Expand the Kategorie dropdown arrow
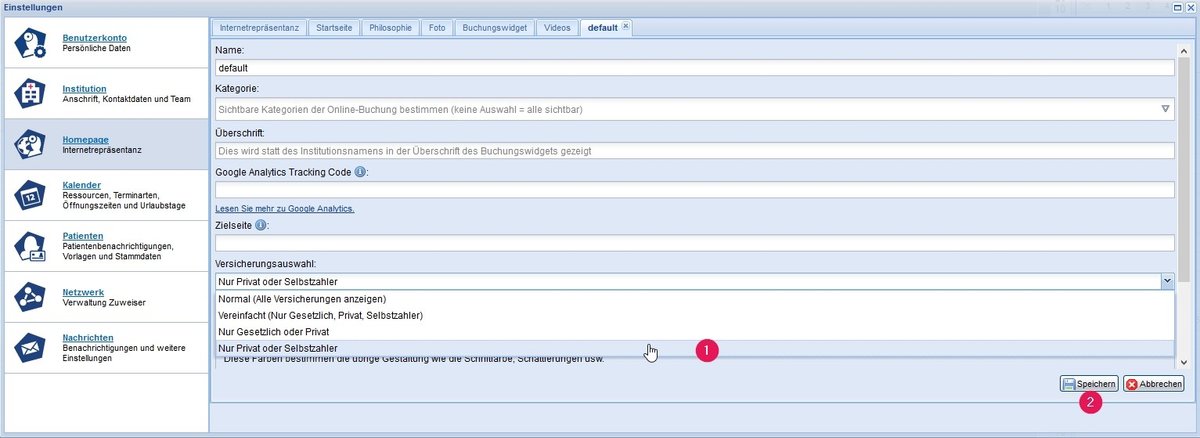Screen dimensions: 1200x438 pos(1166,109)
